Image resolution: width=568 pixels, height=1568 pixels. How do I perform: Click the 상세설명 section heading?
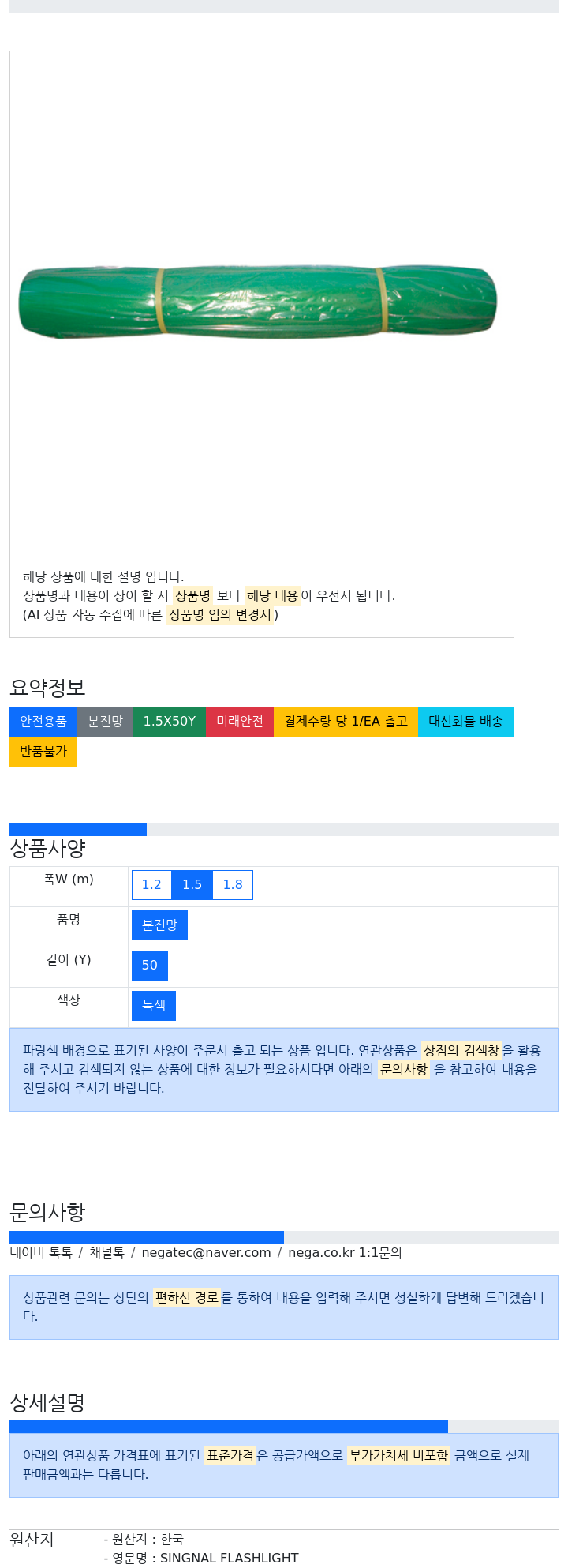pos(47,1403)
